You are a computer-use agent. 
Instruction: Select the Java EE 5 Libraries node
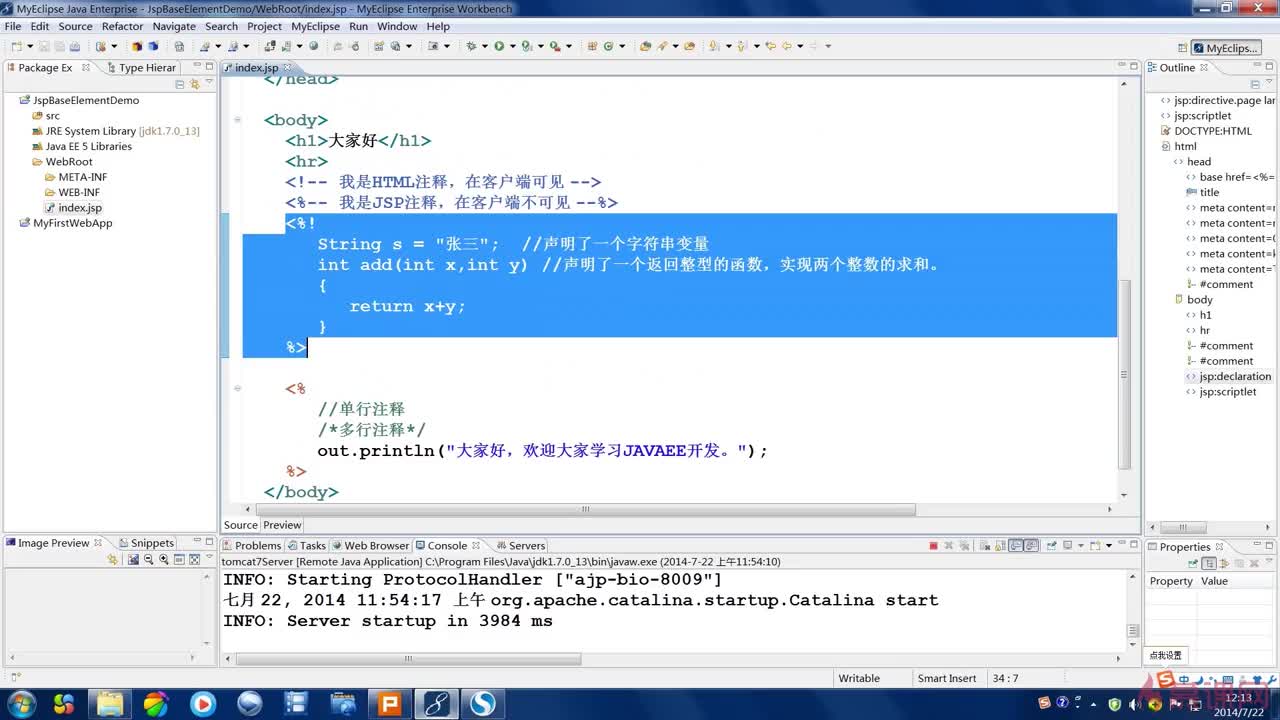(82, 147)
